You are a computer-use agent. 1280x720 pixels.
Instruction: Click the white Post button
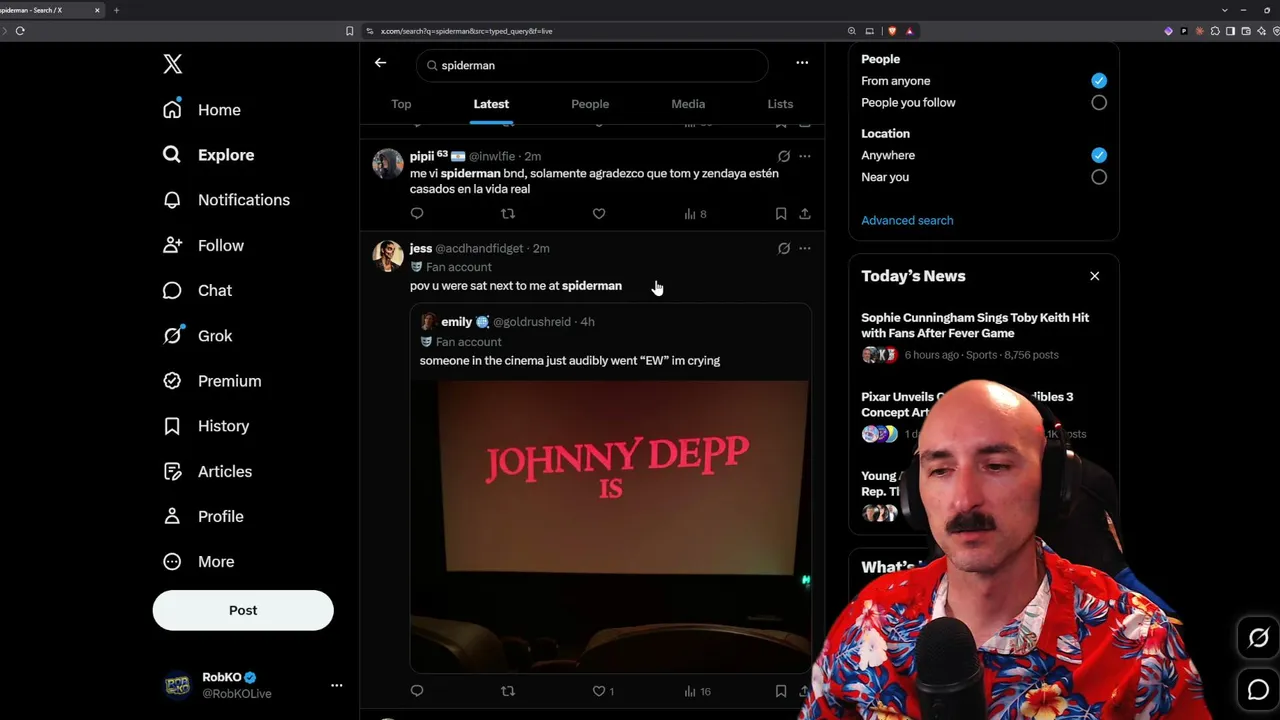pyautogui.click(x=243, y=610)
